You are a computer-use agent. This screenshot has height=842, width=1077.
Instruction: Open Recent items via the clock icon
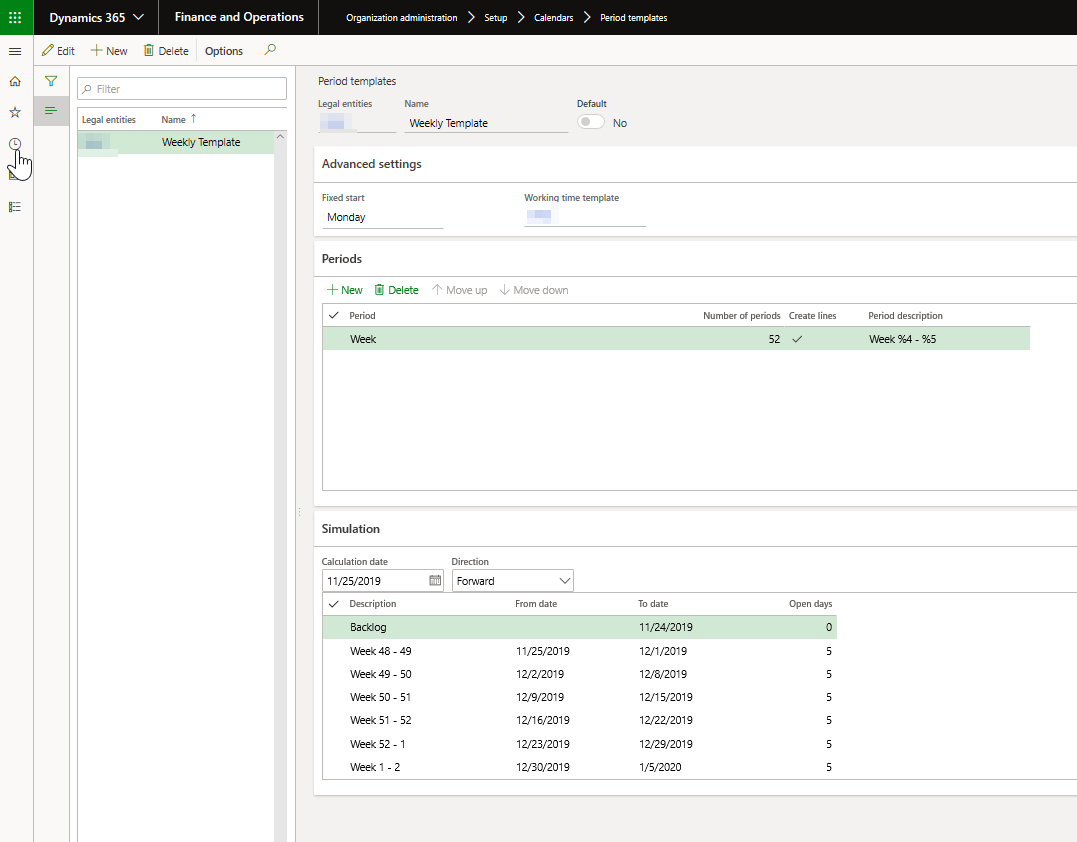pos(15,144)
